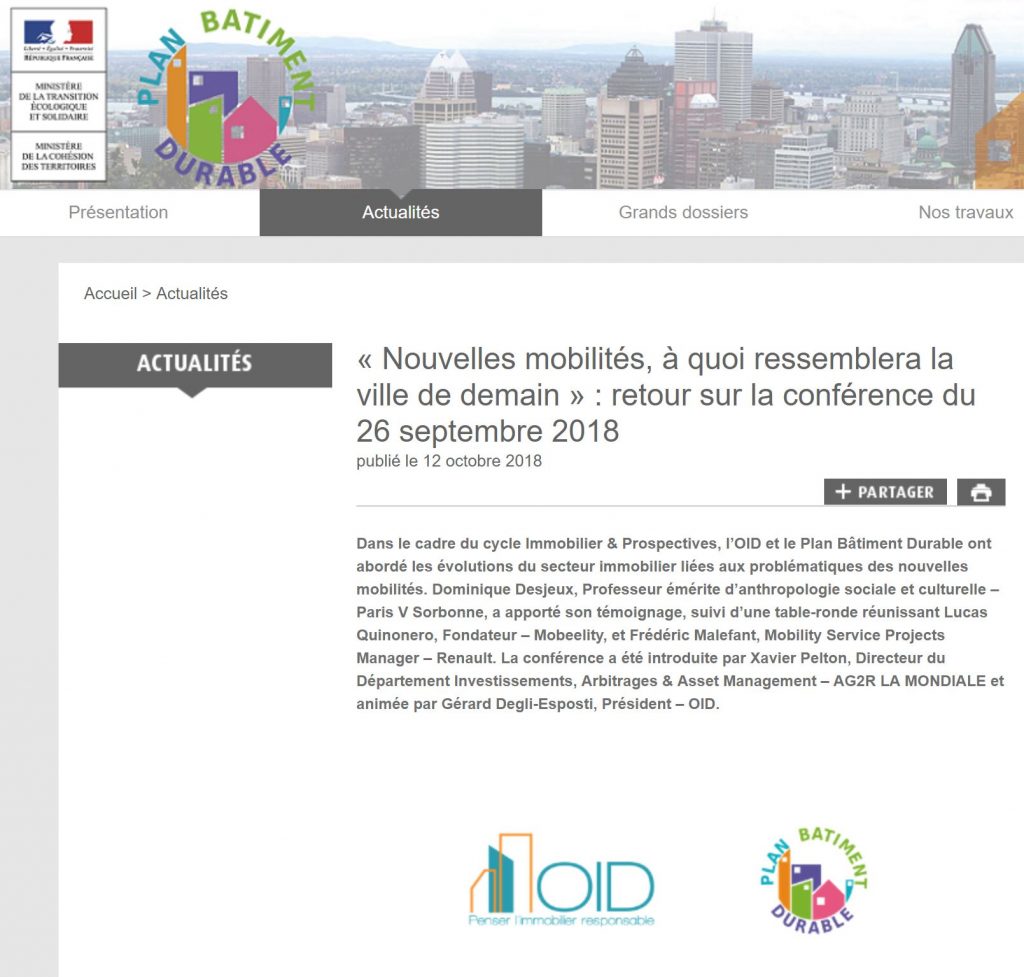The height and width of the screenshot is (977, 1024).
Task: Click the plus icon on Partager
Action: [x=843, y=492]
